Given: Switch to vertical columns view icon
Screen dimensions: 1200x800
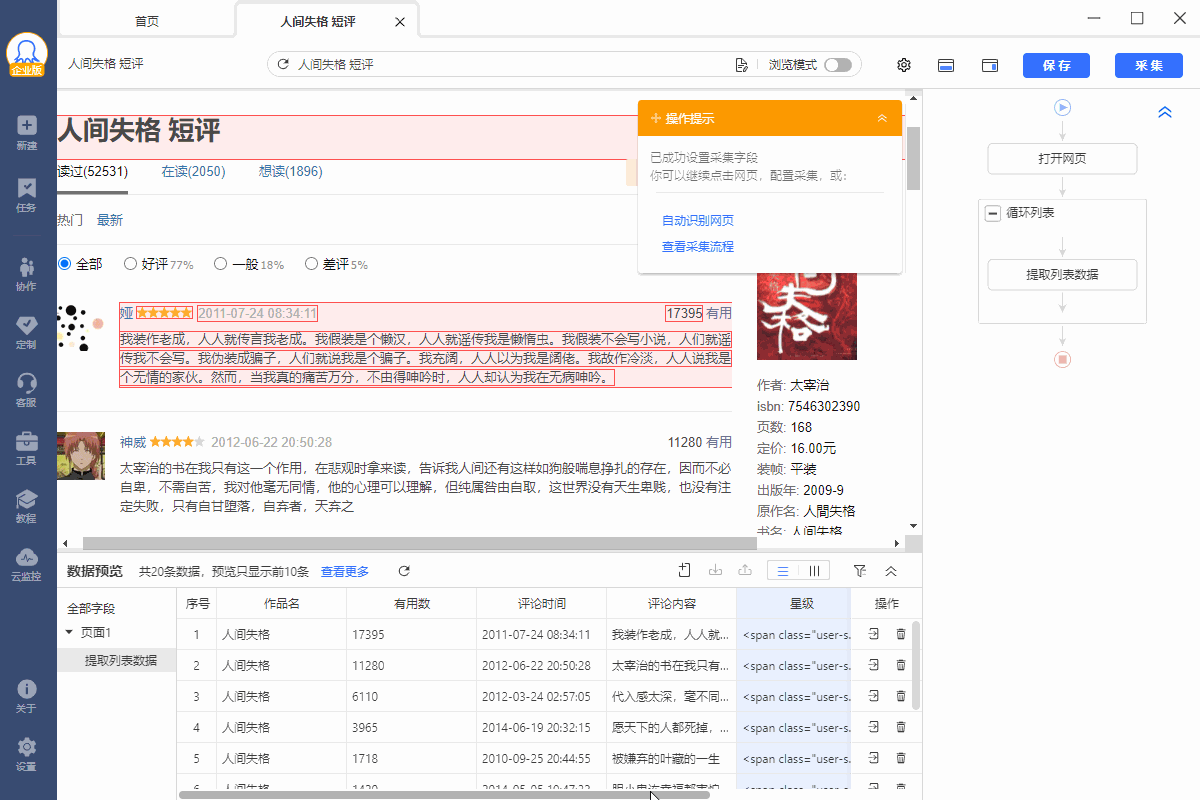Looking at the screenshot, I should tap(814, 571).
